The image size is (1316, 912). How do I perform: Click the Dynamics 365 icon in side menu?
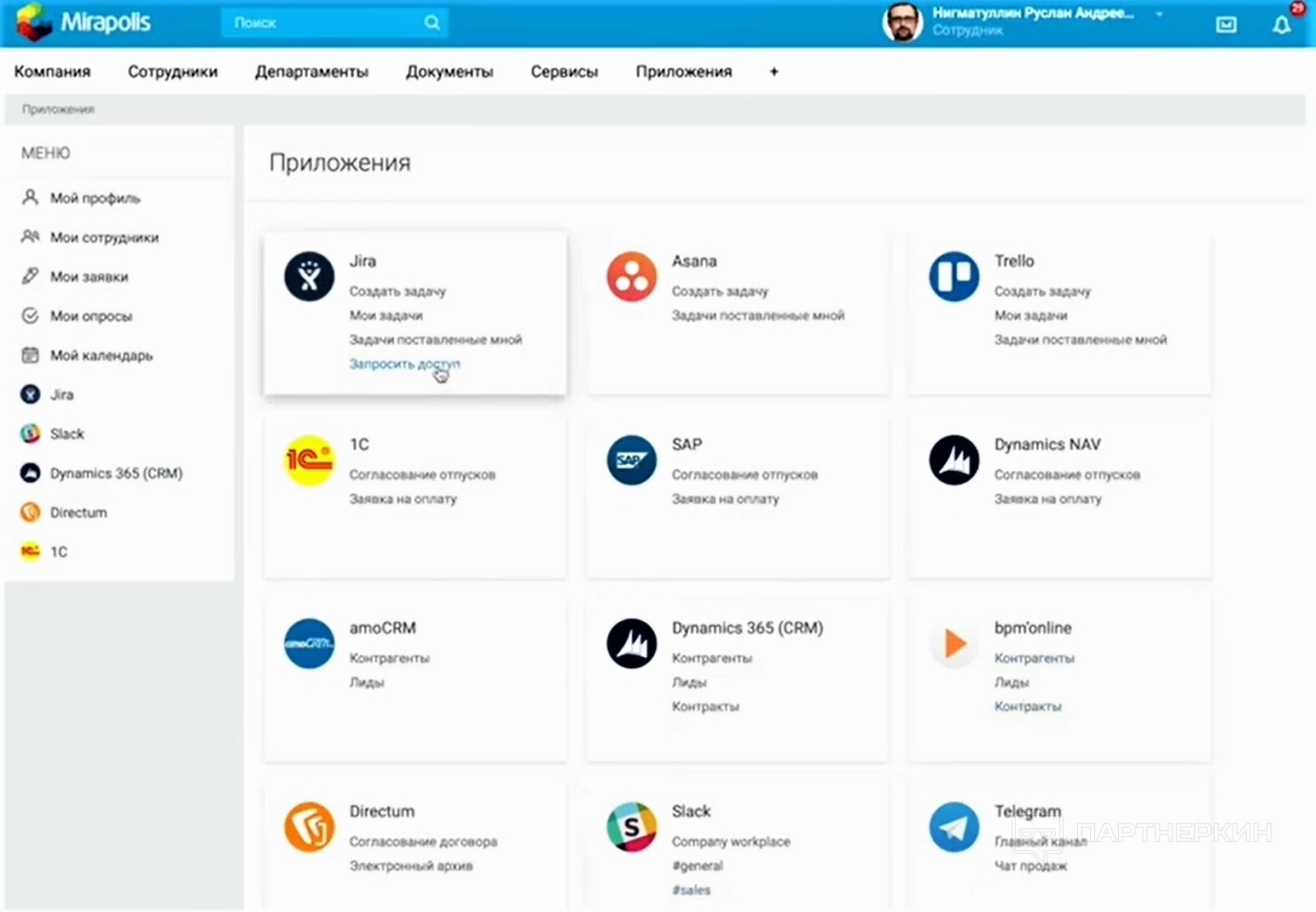[x=30, y=473]
